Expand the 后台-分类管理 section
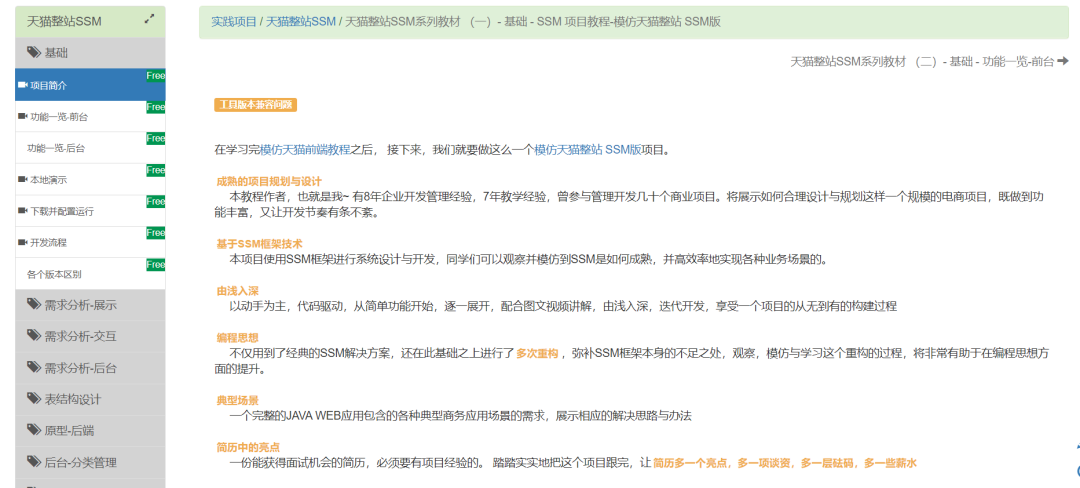 [x=80, y=462]
